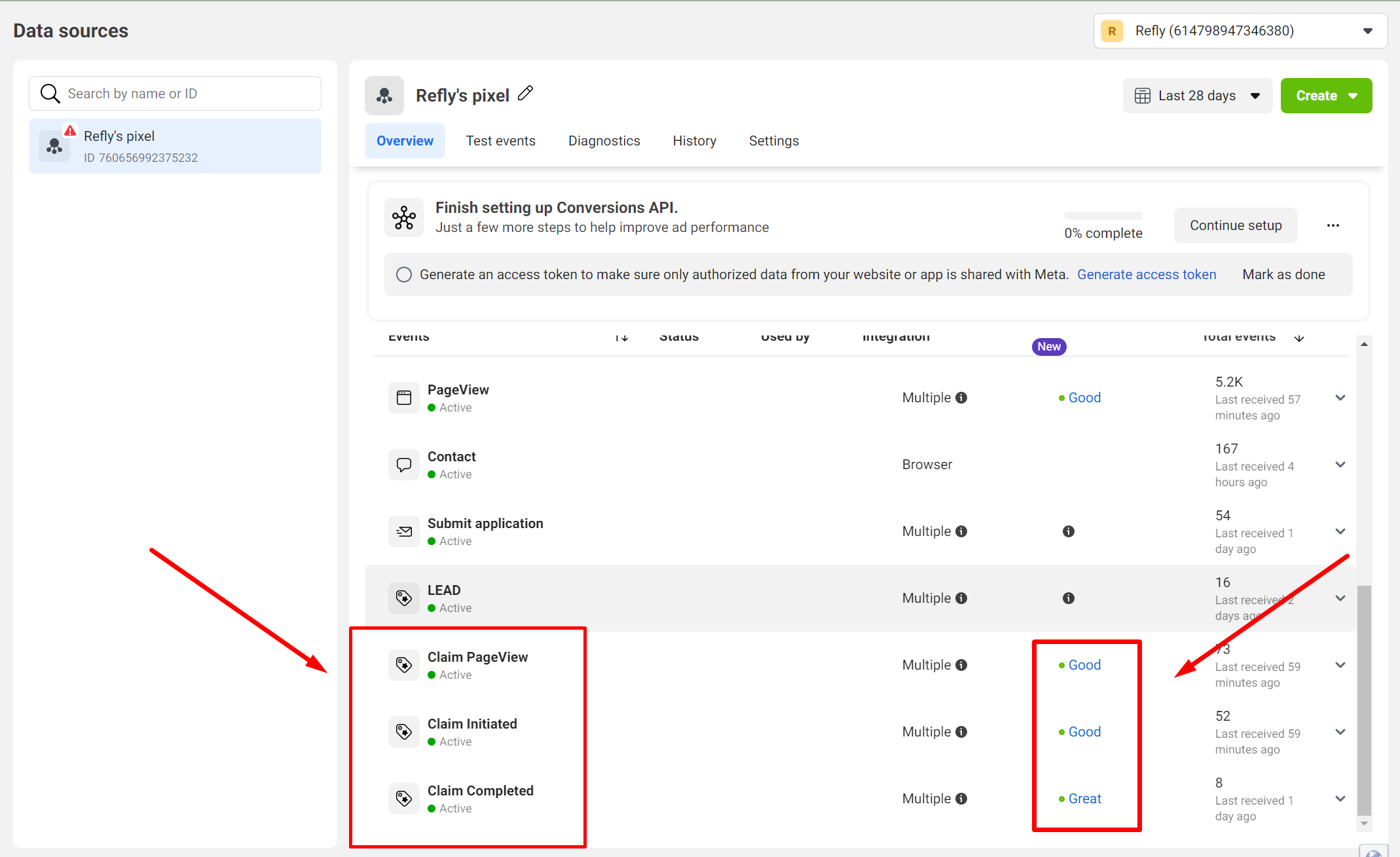The width and height of the screenshot is (1400, 857).
Task: Click the Generate access token link
Action: [1147, 275]
